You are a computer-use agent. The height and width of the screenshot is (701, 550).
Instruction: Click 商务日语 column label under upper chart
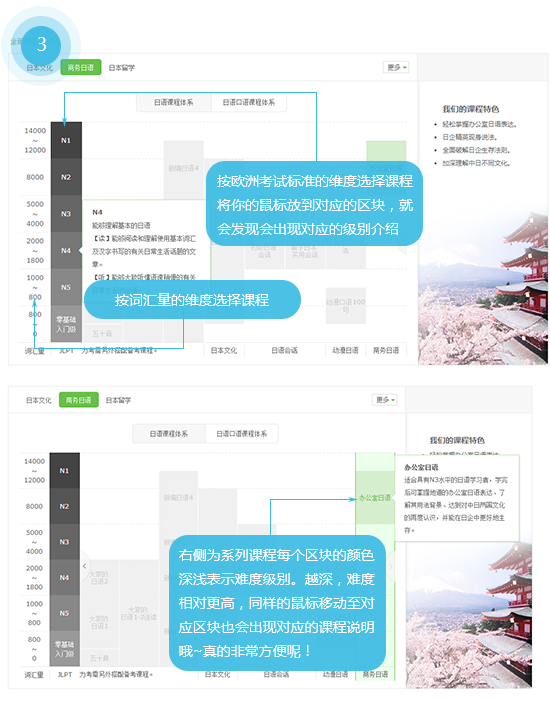click(x=386, y=350)
